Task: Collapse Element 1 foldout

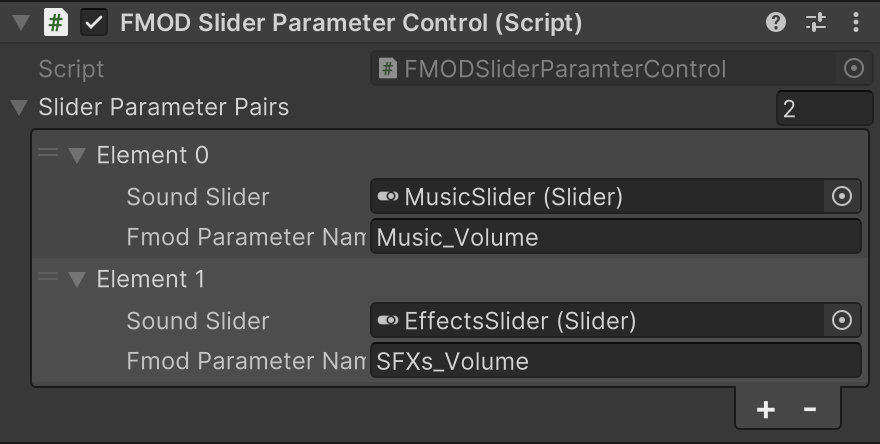Action: click(x=77, y=279)
